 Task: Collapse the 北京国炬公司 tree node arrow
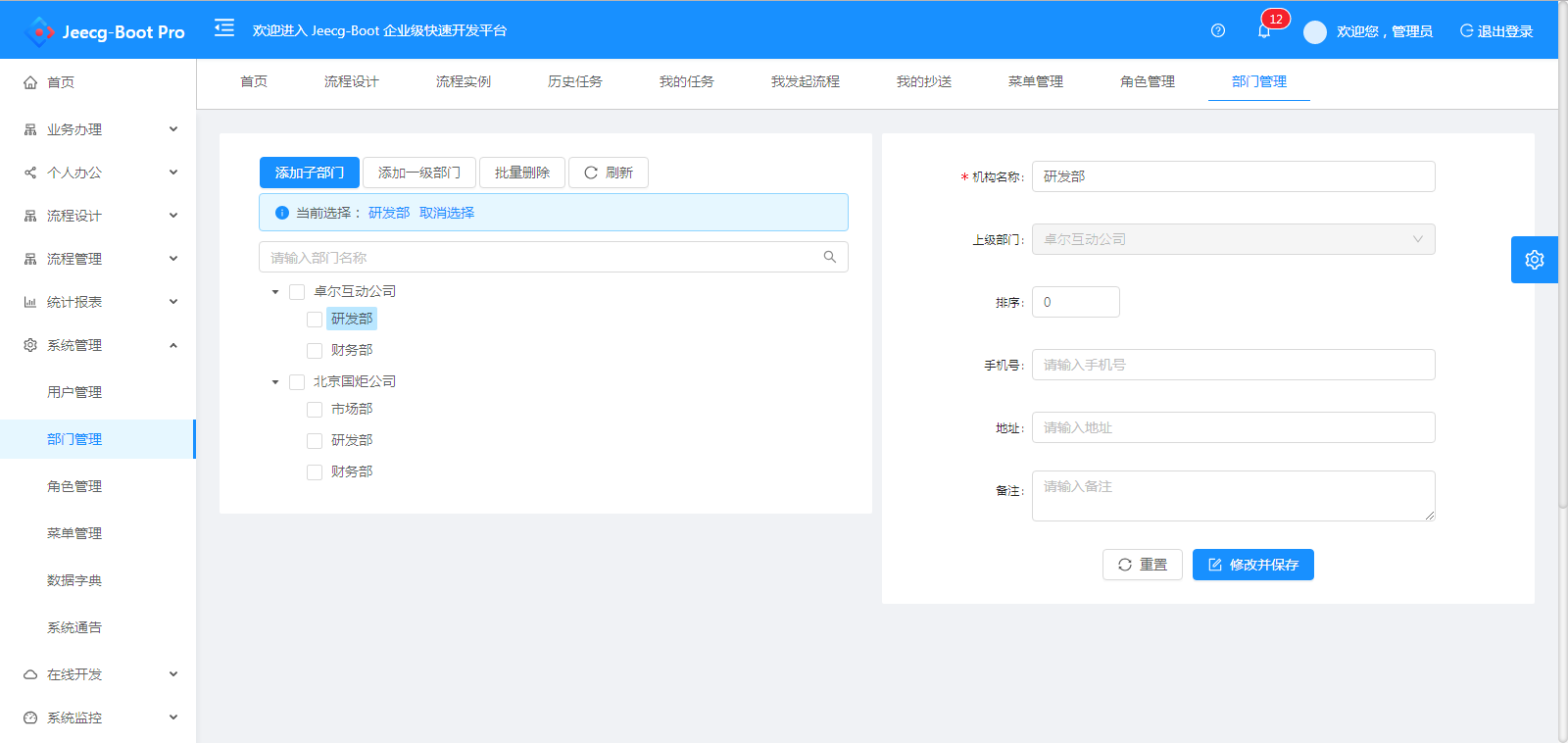click(x=275, y=382)
